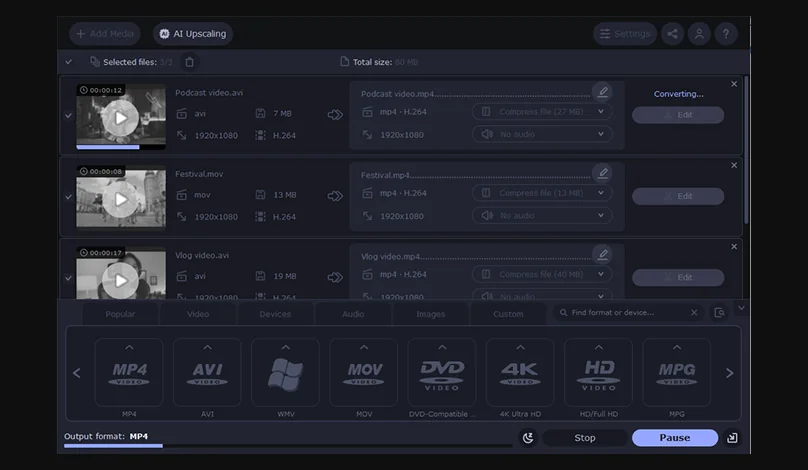
Task: Click the file list vertical scrollbar
Action: tap(746, 149)
